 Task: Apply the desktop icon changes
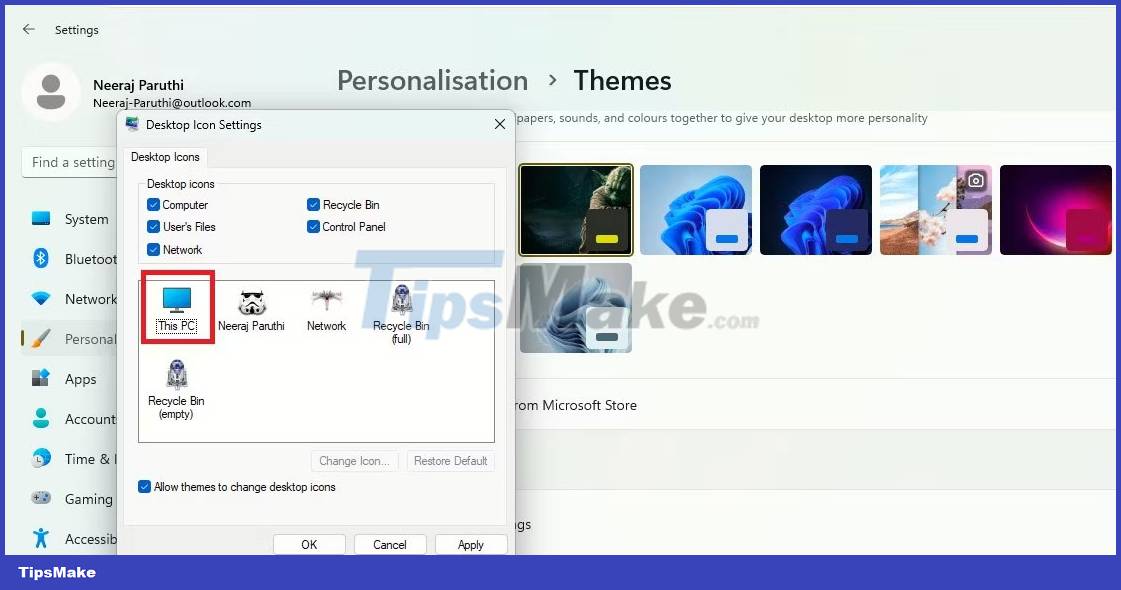click(470, 544)
